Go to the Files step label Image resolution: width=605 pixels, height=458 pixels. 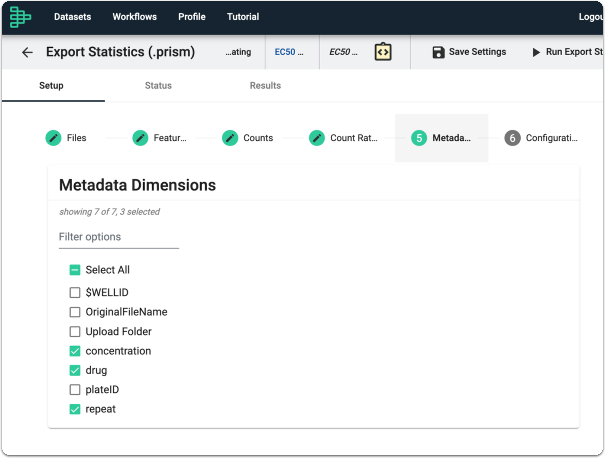click(76, 138)
